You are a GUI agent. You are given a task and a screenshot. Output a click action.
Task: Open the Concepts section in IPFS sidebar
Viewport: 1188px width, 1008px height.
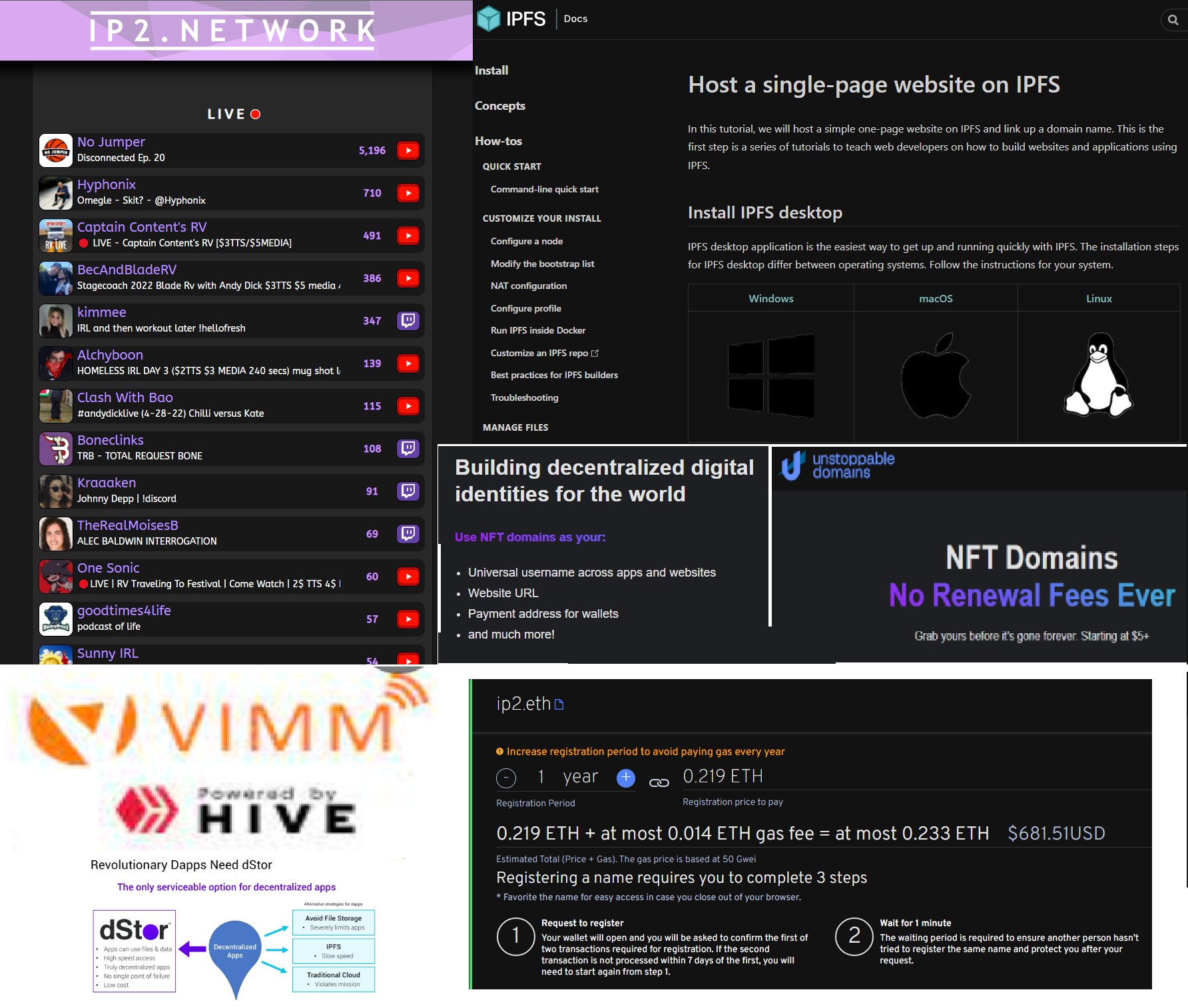(x=500, y=106)
